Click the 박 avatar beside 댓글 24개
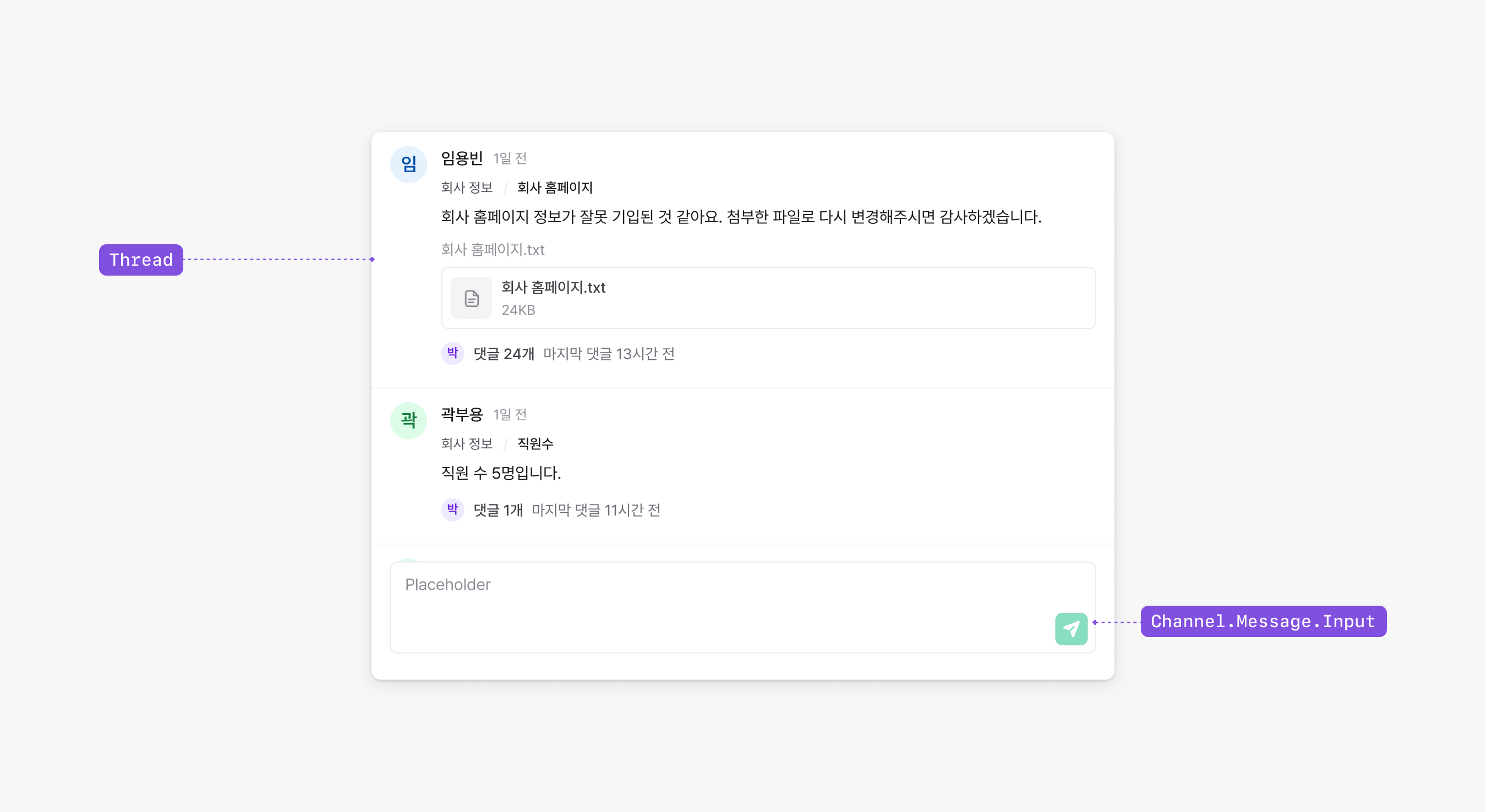This screenshot has height=812, width=1486. click(452, 353)
